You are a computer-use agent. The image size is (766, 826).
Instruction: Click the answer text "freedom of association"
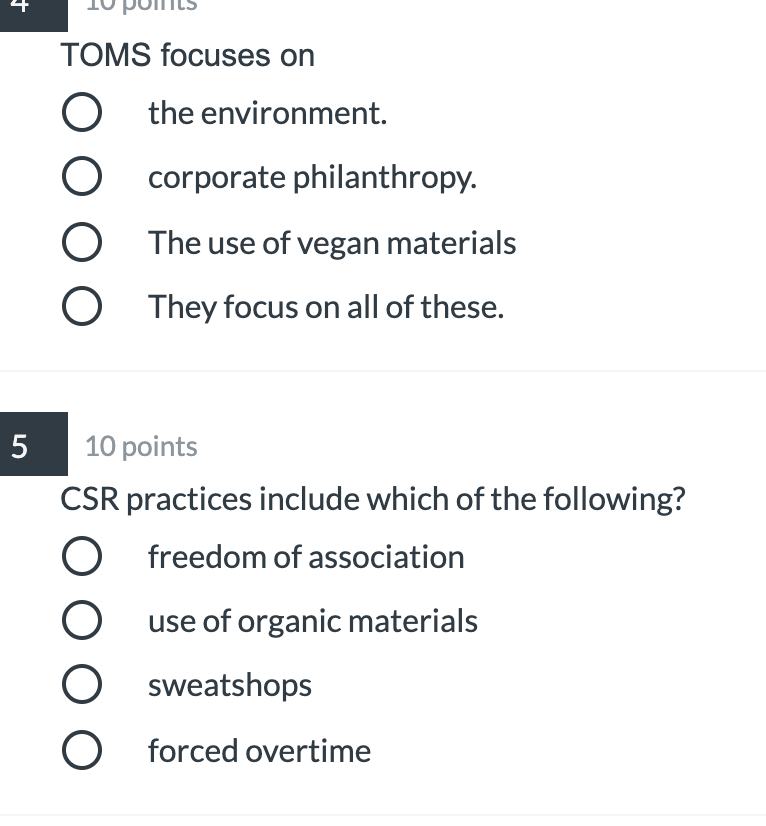306,556
